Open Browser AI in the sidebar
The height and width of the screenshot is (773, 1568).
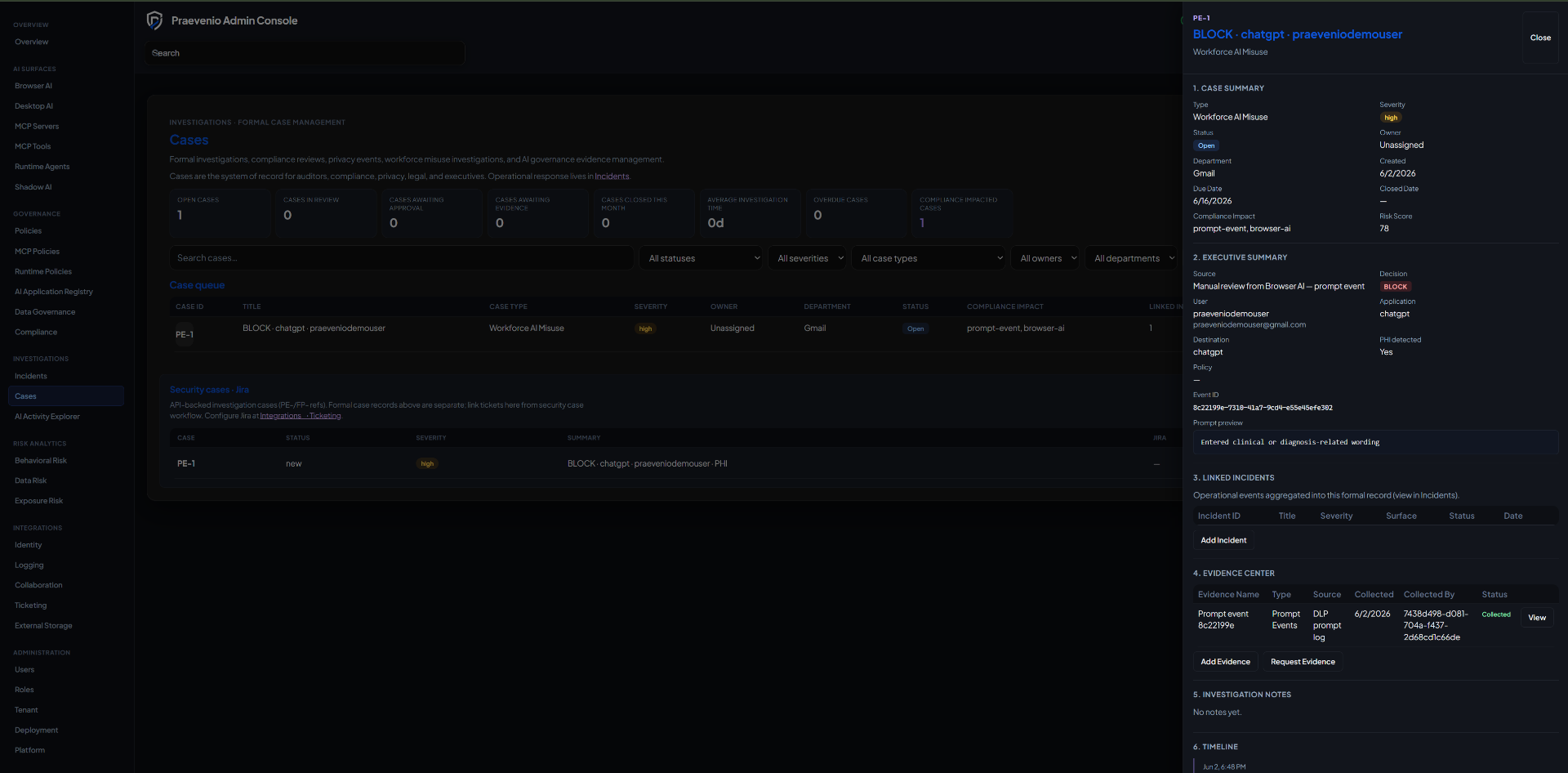click(x=33, y=86)
